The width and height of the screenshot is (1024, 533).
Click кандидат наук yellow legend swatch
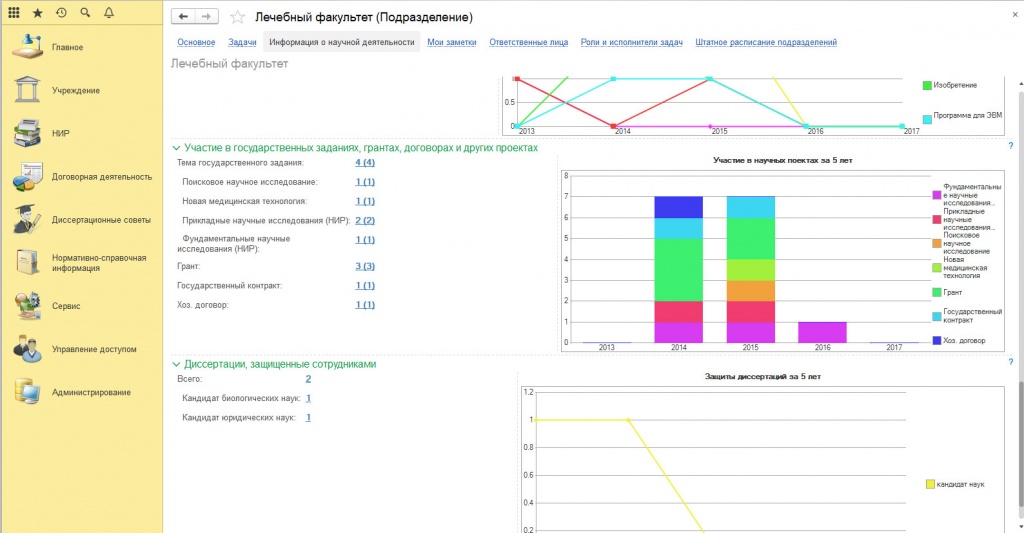(930, 485)
